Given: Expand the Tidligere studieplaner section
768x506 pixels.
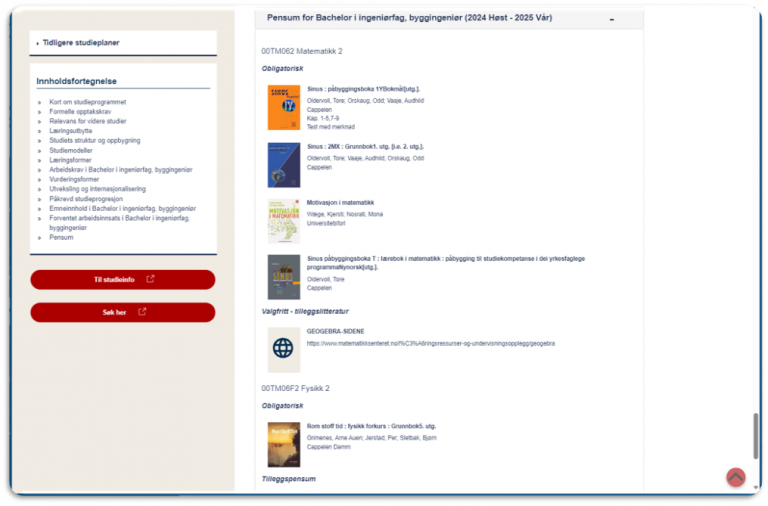Looking at the screenshot, I should point(82,43).
